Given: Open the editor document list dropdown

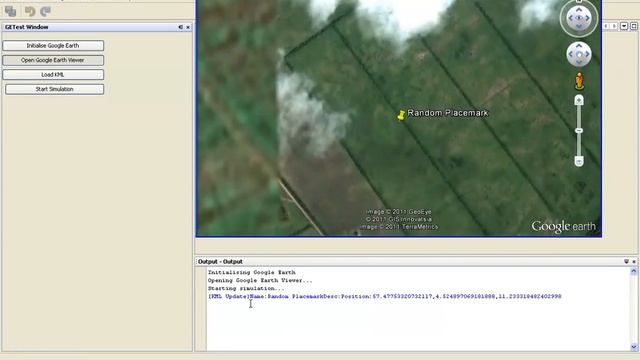Looking at the screenshot, I should click(x=624, y=26).
